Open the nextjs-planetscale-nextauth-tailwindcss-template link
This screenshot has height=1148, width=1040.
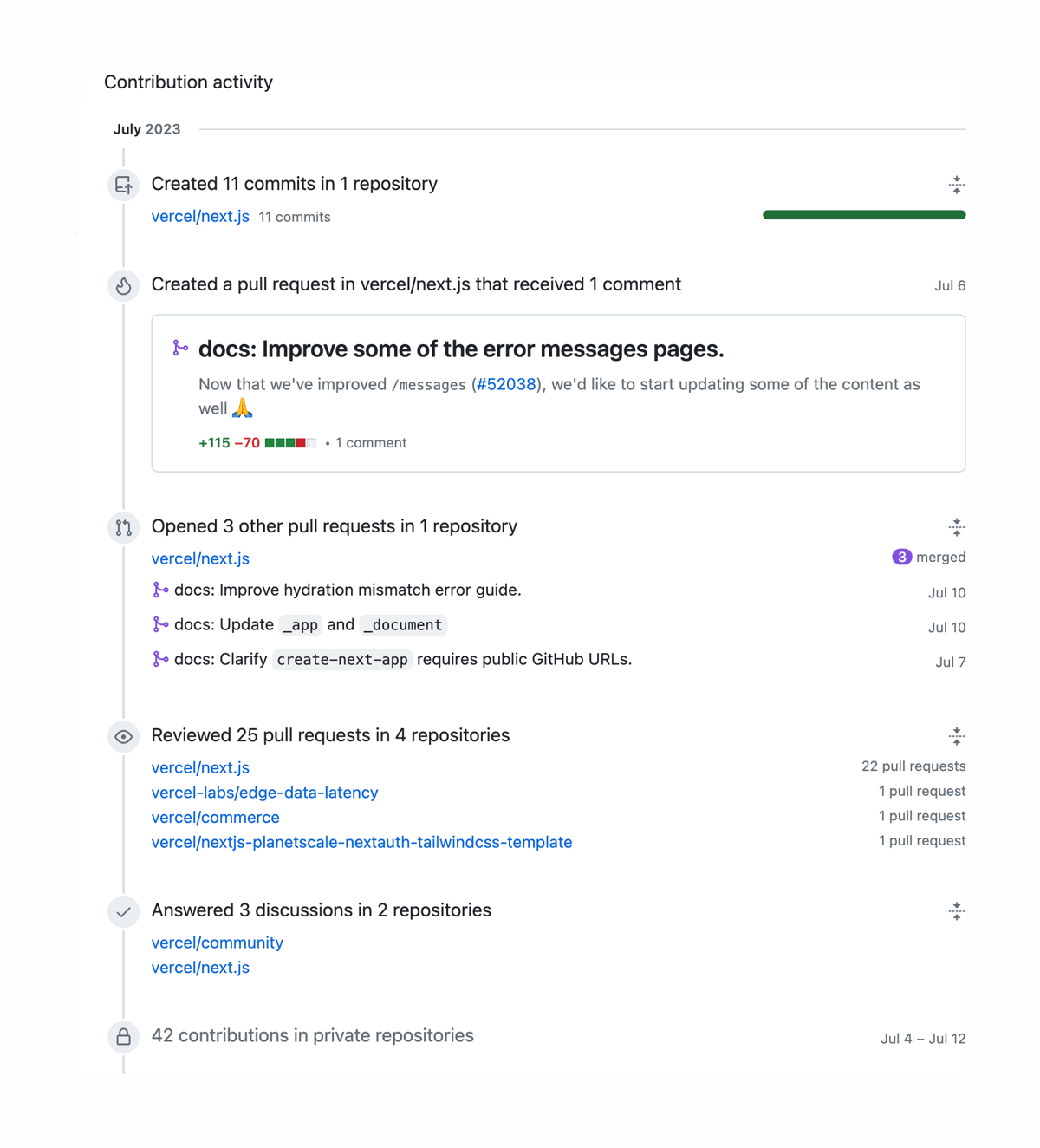click(361, 842)
